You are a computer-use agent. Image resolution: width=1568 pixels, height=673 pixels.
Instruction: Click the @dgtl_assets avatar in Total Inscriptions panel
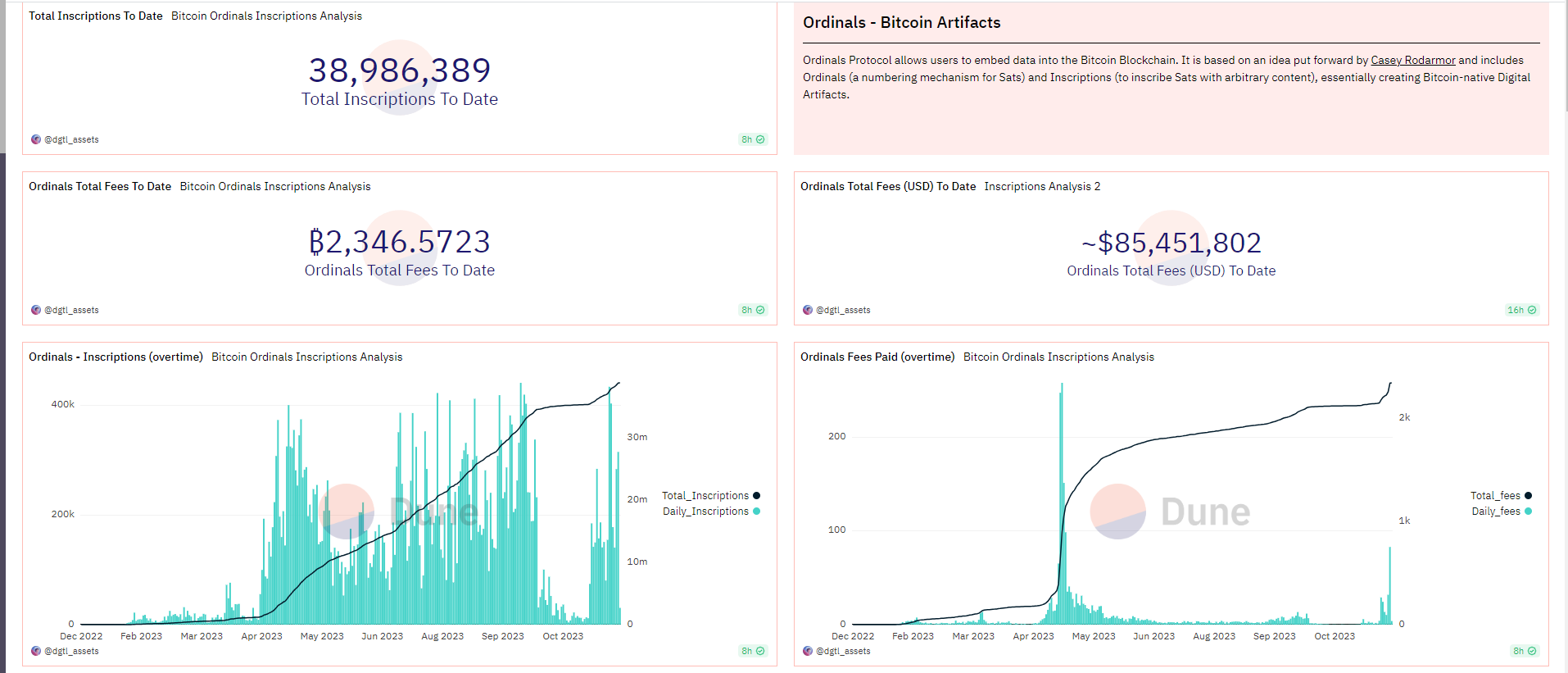pyautogui.click(x=36, y=139)
